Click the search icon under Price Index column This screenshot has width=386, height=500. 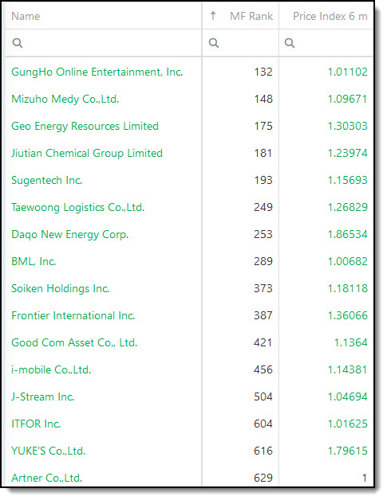[x=289, y=43]
